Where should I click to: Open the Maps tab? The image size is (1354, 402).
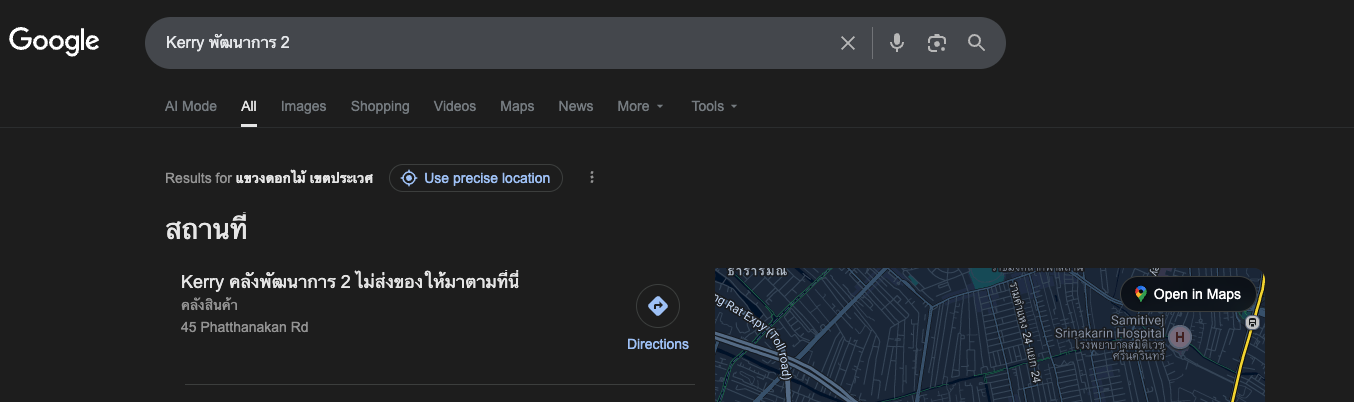[x=517, y=106]
